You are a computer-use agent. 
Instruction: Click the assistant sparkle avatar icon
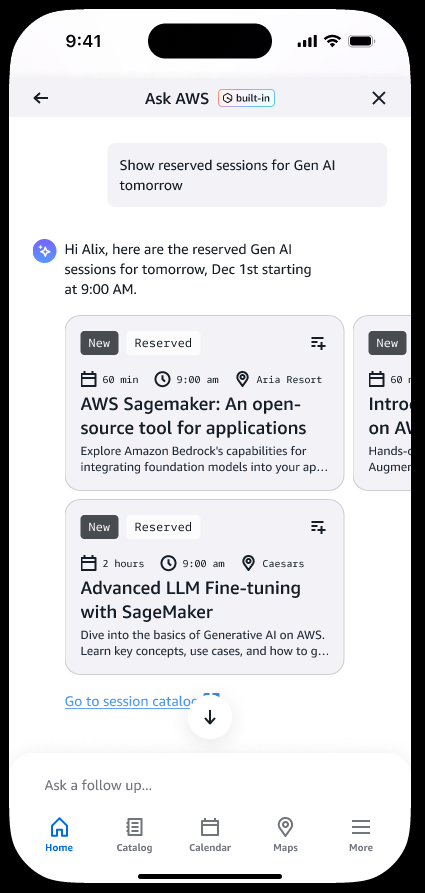click(x=44, y=251)
